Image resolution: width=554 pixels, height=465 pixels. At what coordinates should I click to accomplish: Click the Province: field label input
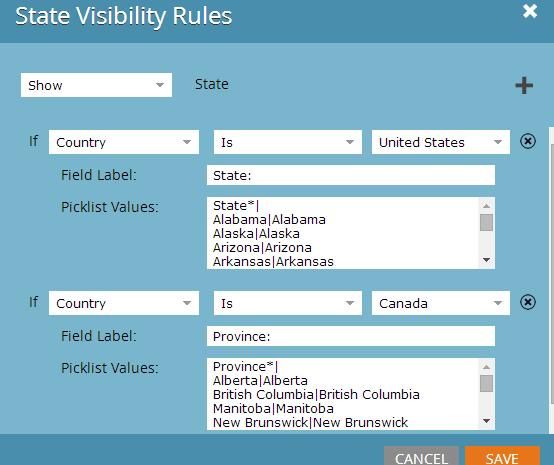pyautogui.click(x=351, y=336)
